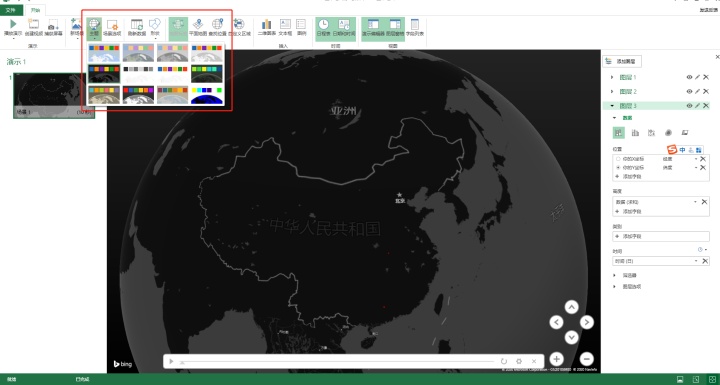Toggle the 演示编辑器 tour editor pane
Screen dimensions: 720x385
[x=373, y=28]
